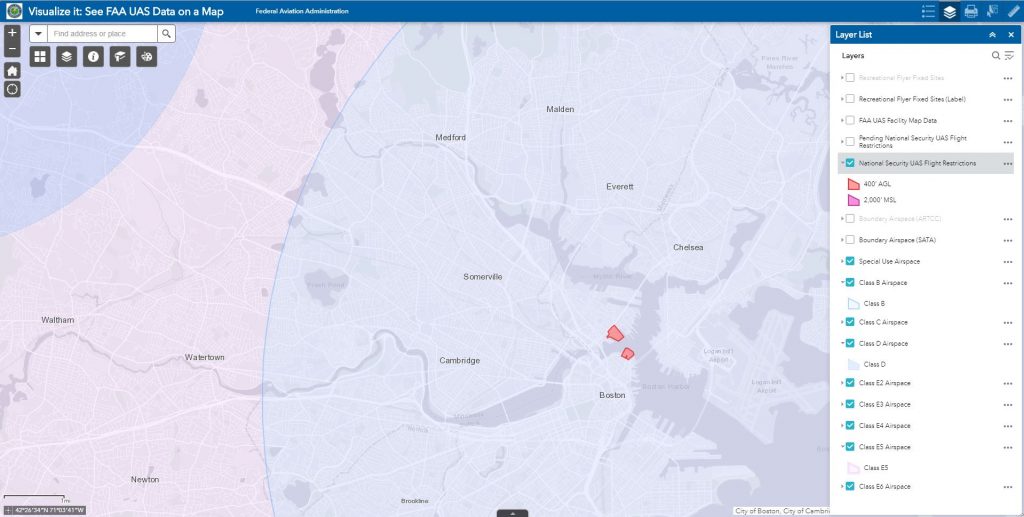The image size is (1024, 517).
Task: Click the search magnifier button
Action: (x=167, y=34)
